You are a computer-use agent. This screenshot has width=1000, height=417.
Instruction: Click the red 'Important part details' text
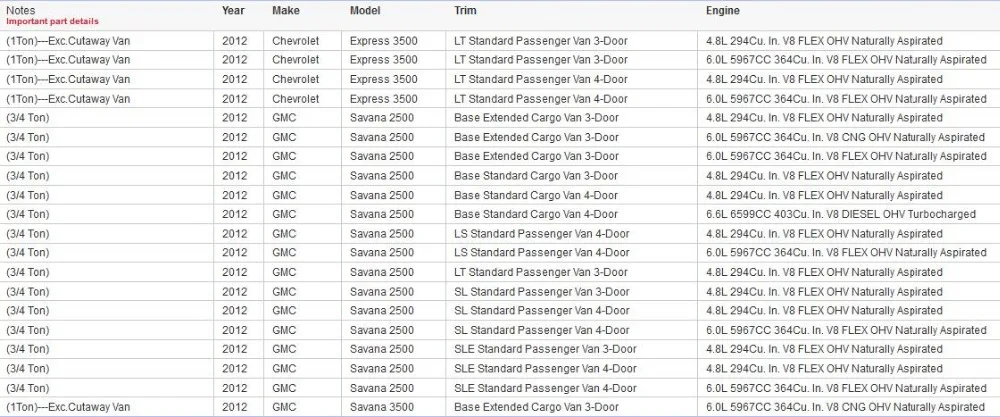(52, 21)
